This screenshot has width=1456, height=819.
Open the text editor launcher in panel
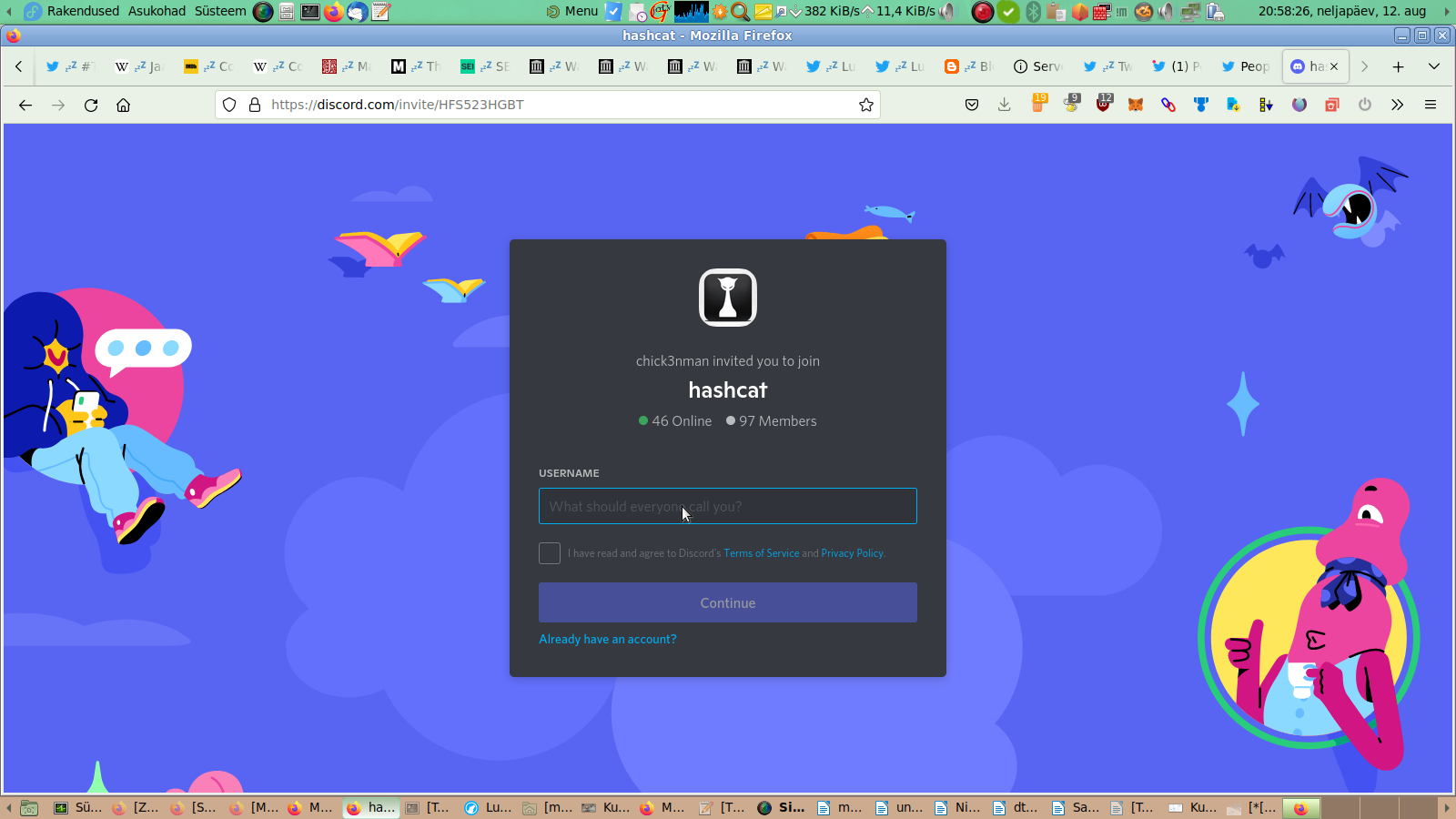[381, 11]
